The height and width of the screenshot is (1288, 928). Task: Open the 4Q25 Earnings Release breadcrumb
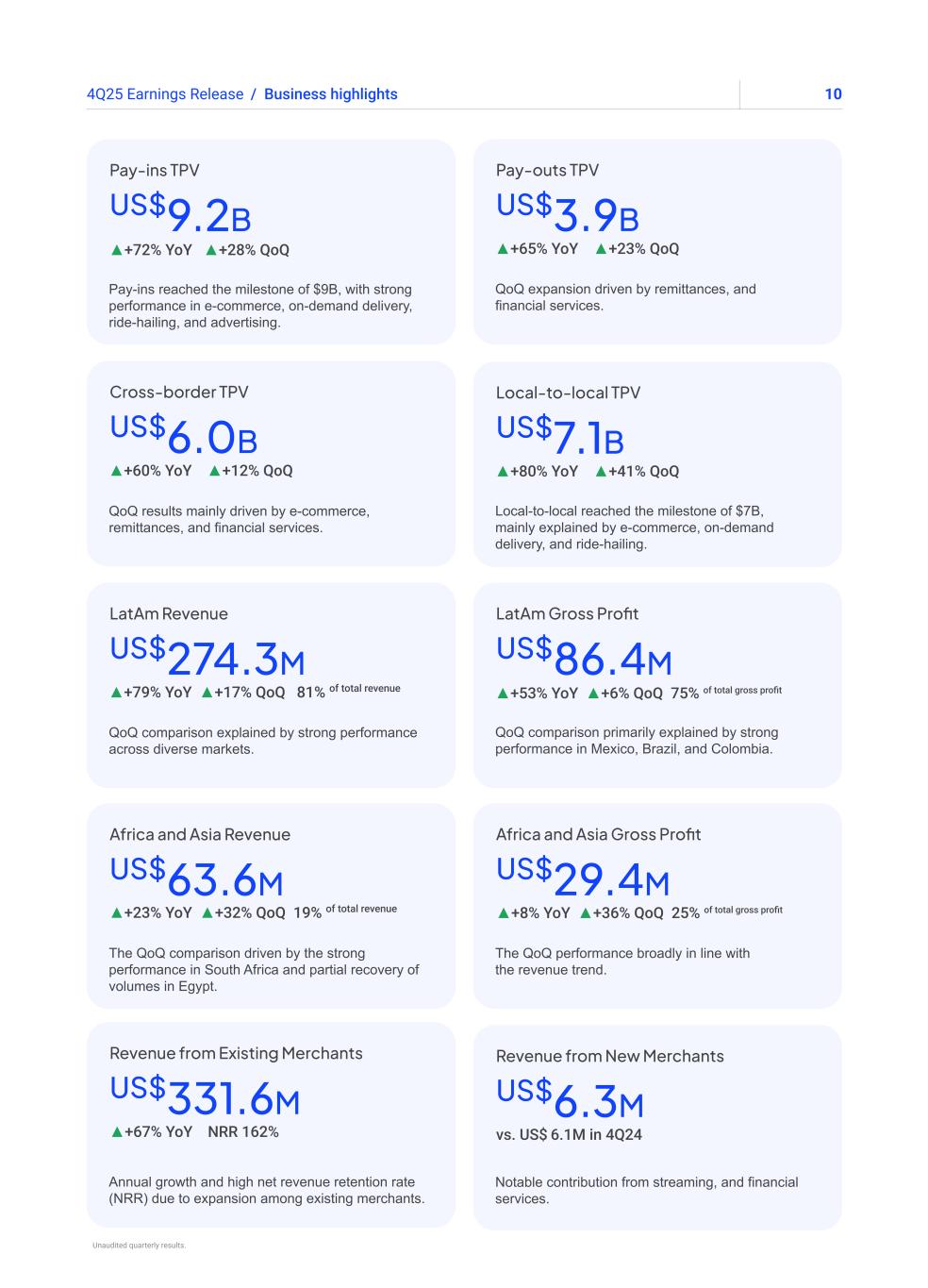coord(164,94)
